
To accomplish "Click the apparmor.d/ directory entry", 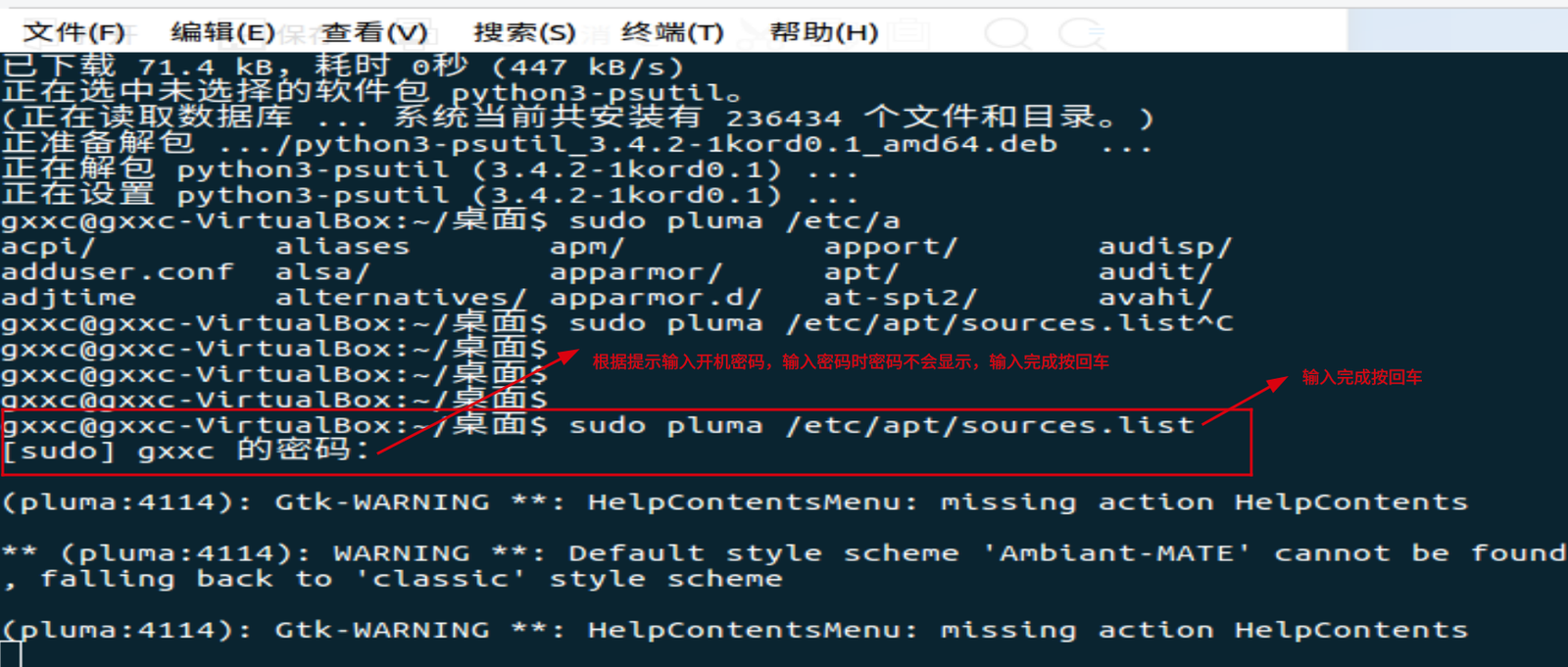I will tap(655, 298).
